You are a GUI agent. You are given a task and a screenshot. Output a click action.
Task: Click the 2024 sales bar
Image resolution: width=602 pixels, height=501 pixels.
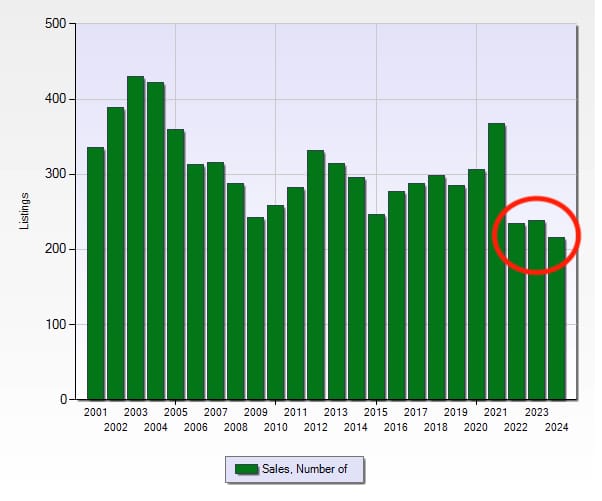tap(556, 318)
